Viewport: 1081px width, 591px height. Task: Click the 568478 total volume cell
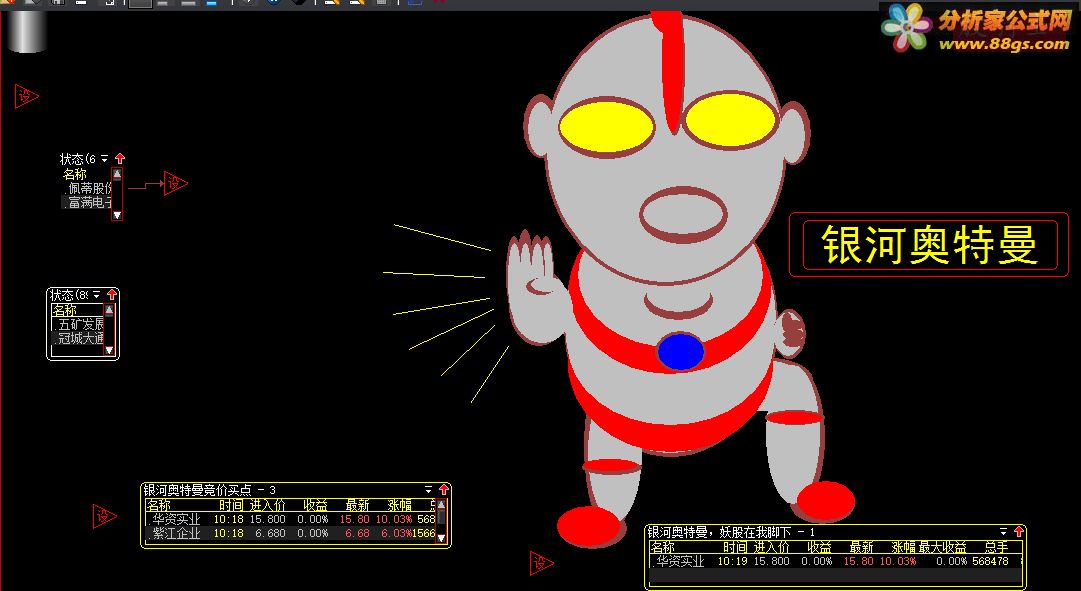coord(990,561)
